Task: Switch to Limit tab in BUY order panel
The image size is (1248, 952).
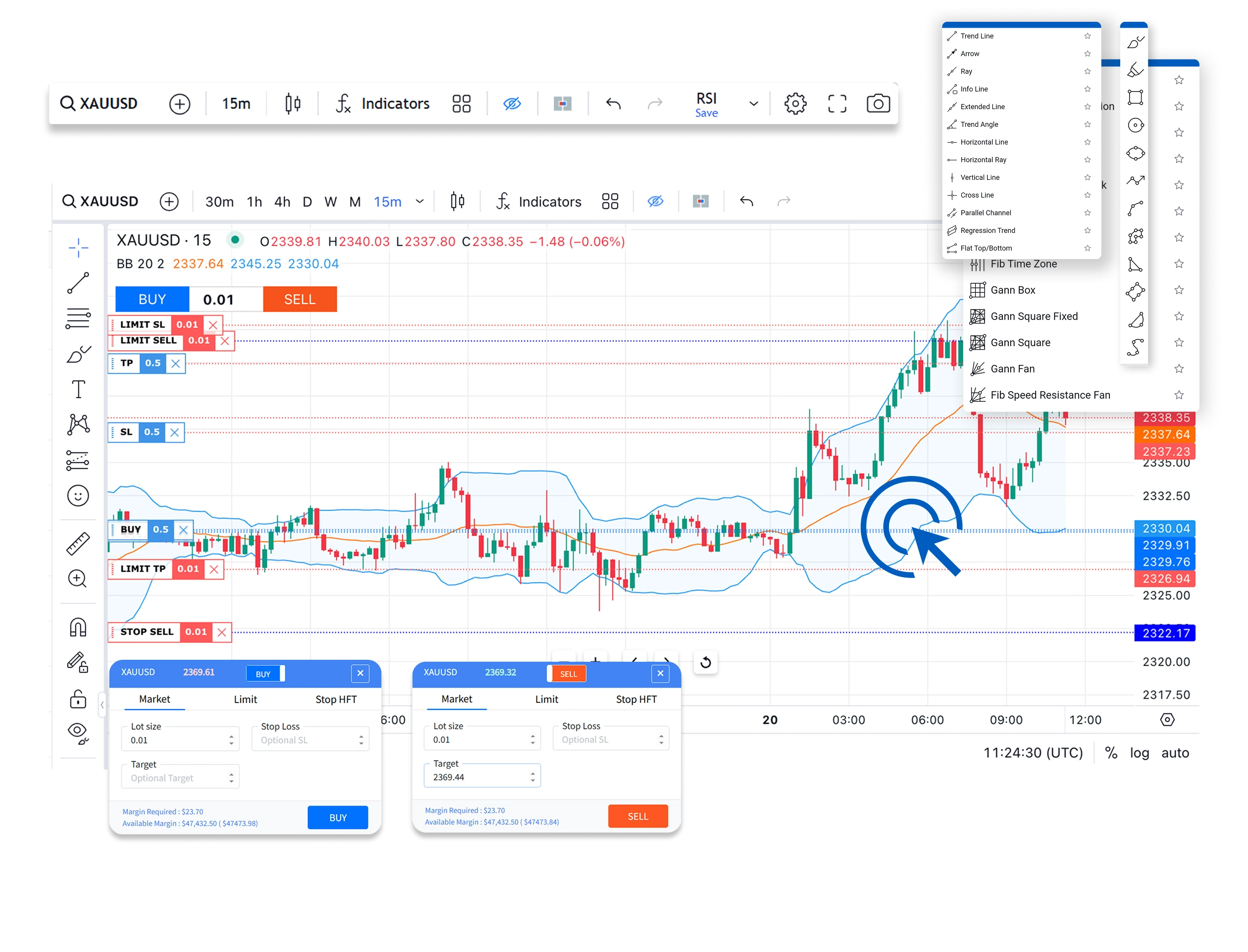Action: tap(245, 699)
